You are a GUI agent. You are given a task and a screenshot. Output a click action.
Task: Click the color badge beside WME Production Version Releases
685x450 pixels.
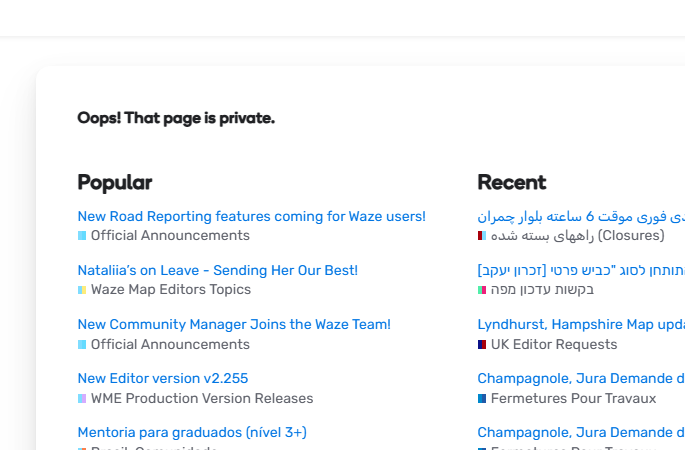click(82, 398)
